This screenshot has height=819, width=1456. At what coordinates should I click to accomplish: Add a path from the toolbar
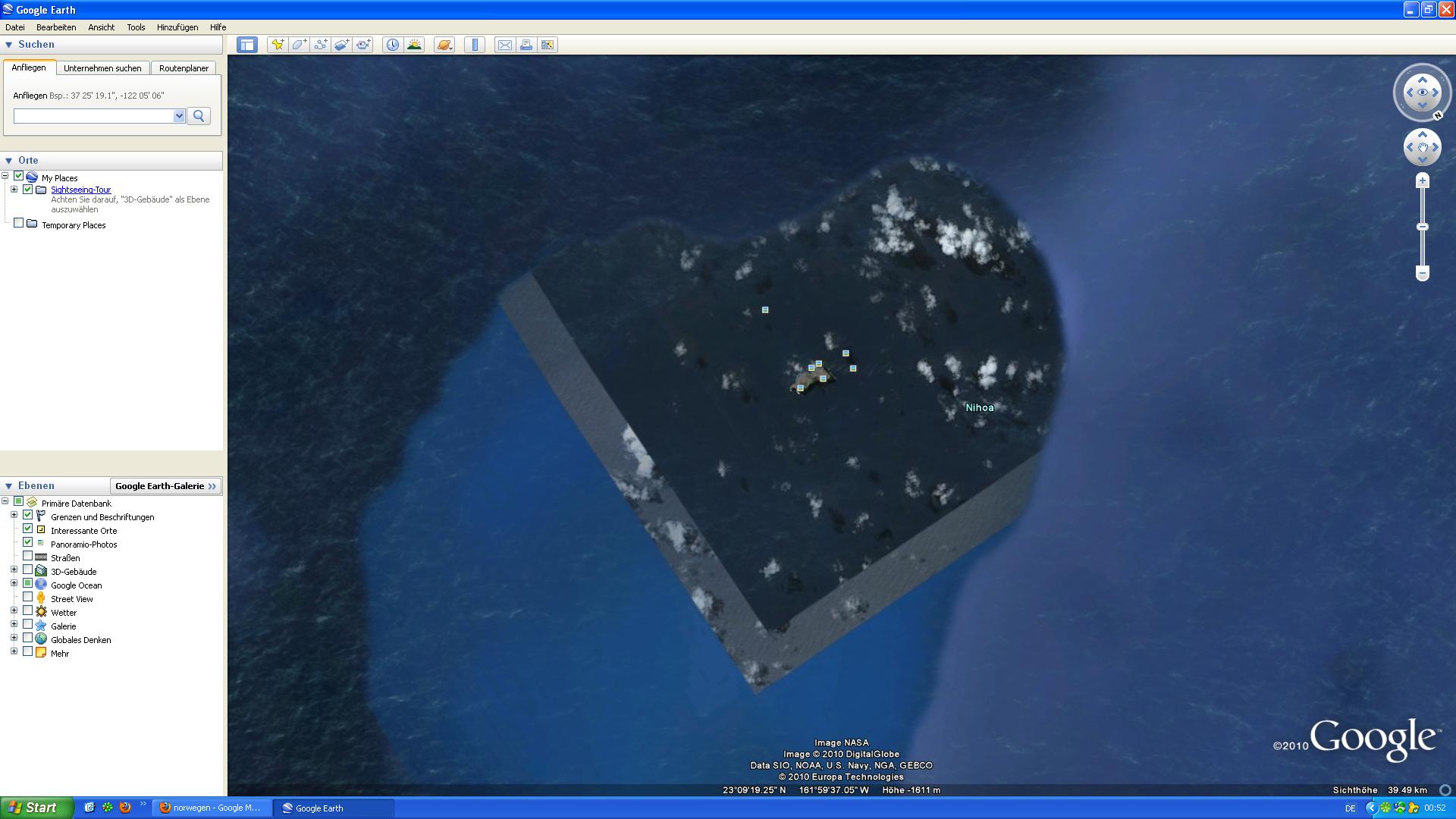coord(320,45)
